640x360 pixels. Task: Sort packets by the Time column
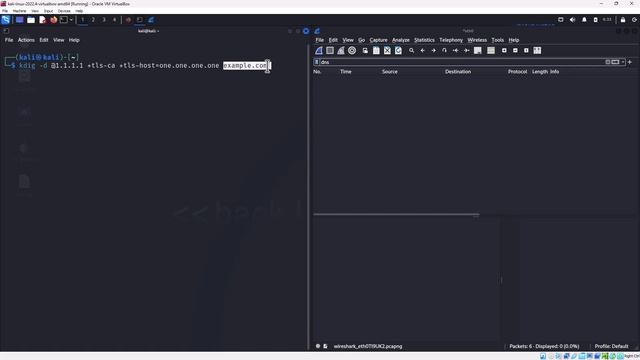tap(346, 72)
